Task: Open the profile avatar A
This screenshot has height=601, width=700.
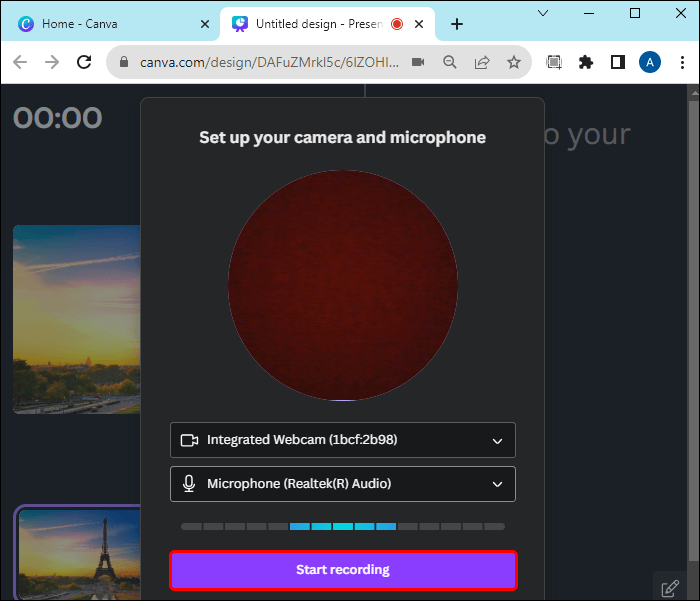Action: [650, 62]
